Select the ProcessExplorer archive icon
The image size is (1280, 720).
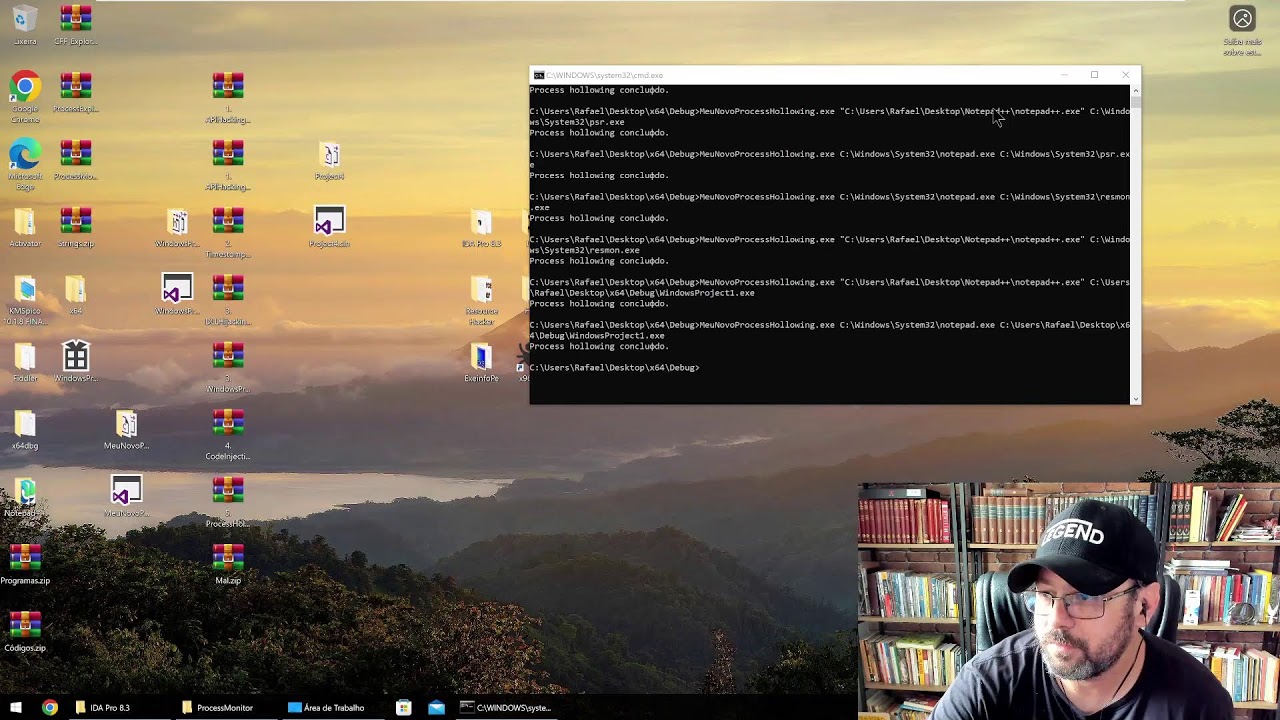(x=76, y=87)
